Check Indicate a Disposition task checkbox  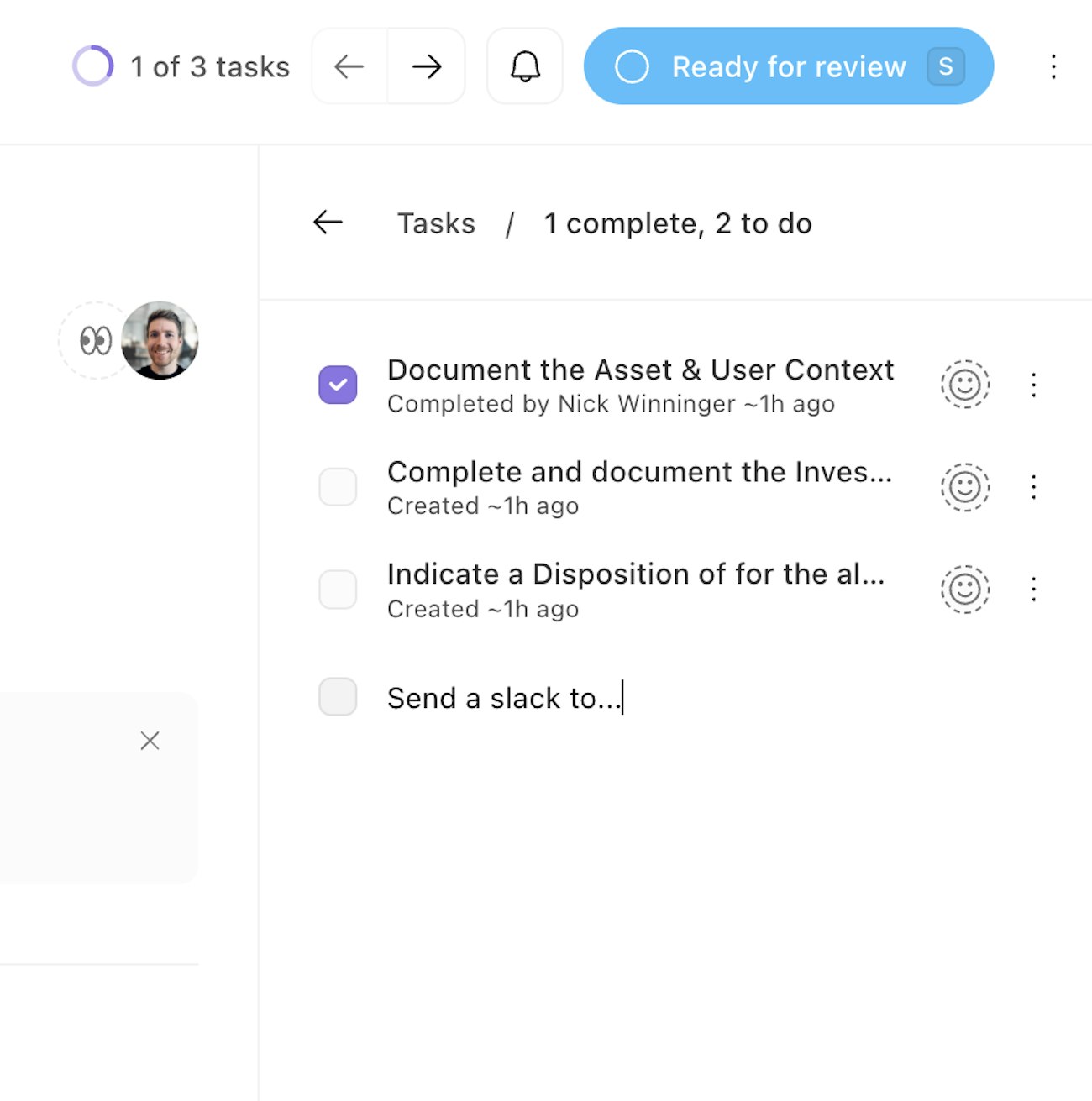(x=338, y=590)
